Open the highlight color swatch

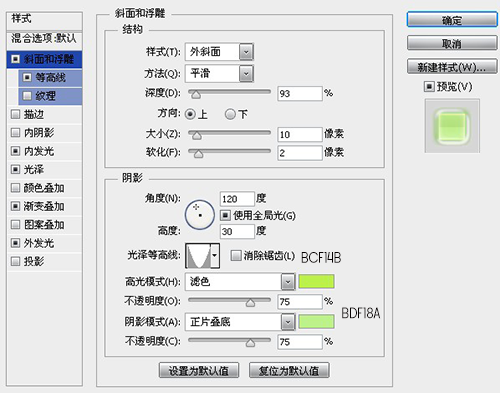316,282
